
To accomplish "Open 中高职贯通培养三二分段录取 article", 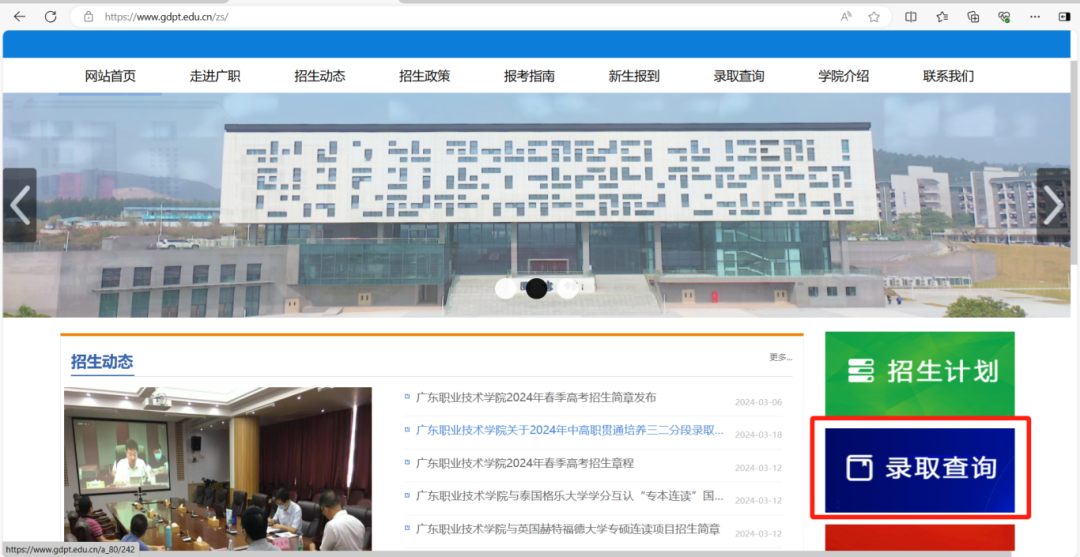I will pos(570,430).
